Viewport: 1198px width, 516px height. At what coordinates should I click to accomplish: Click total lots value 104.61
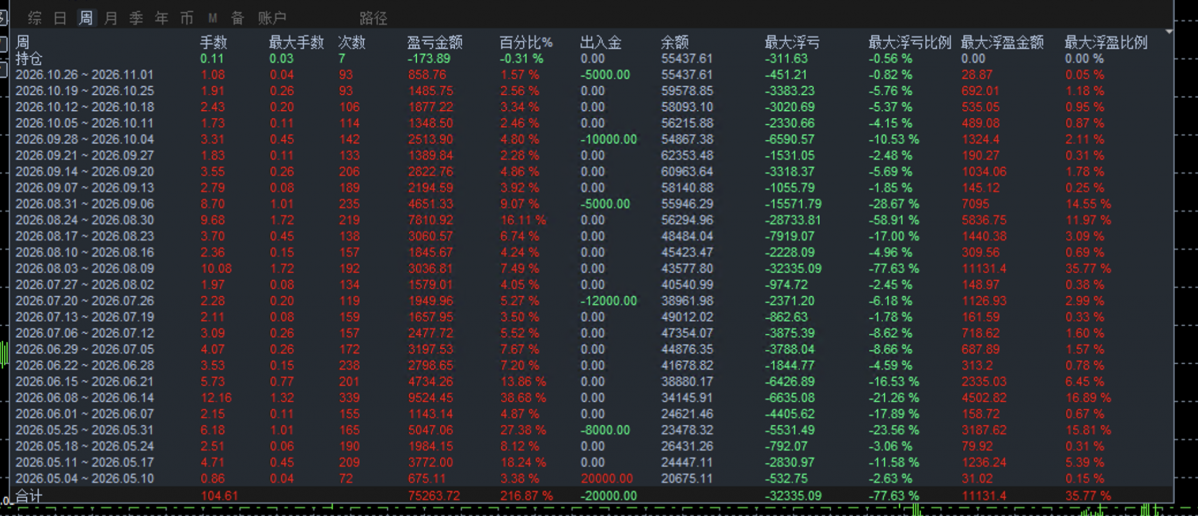tap(219, 496)
